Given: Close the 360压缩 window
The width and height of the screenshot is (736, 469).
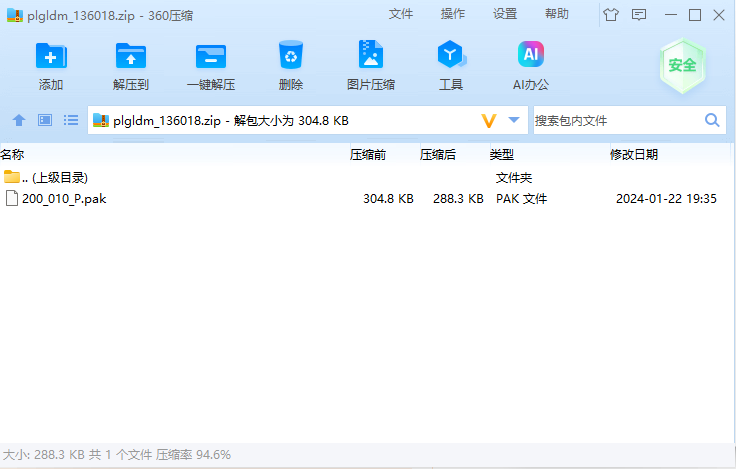Looking at the screenshot, I should (719, 15).
